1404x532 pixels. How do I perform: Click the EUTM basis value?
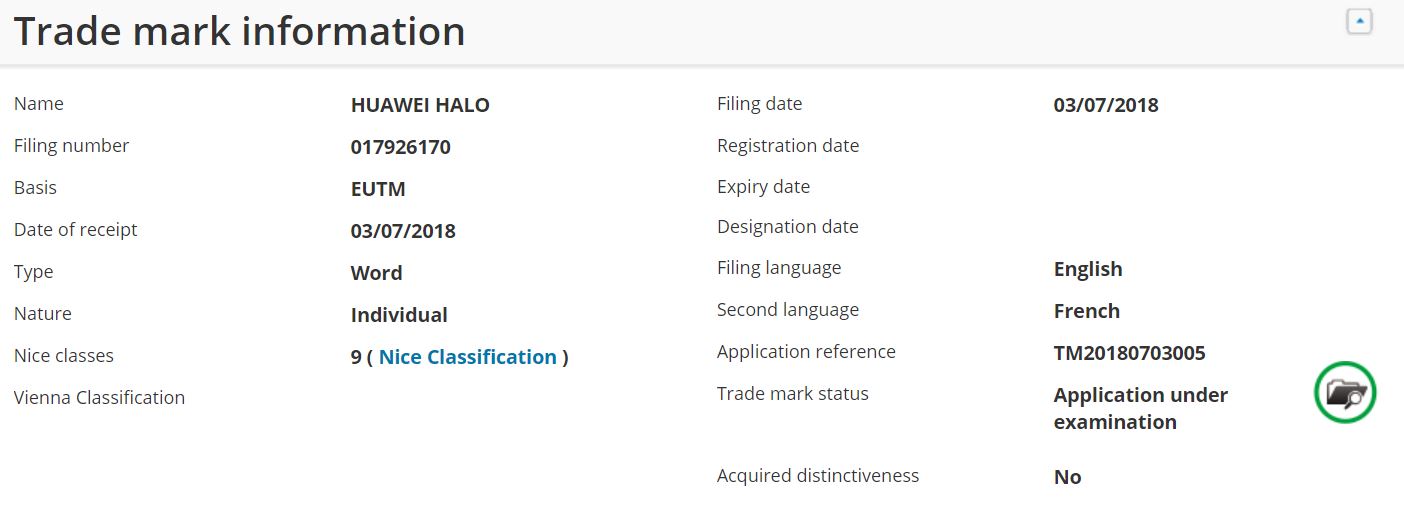click(x=378, y=189)
